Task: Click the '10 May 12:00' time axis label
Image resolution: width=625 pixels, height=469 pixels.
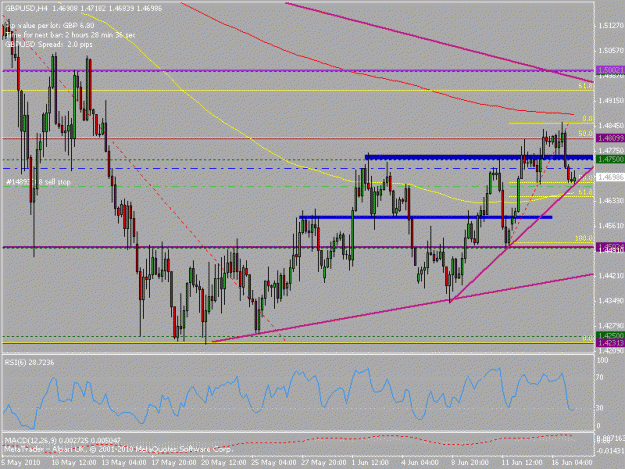Action: pos(74,463)
